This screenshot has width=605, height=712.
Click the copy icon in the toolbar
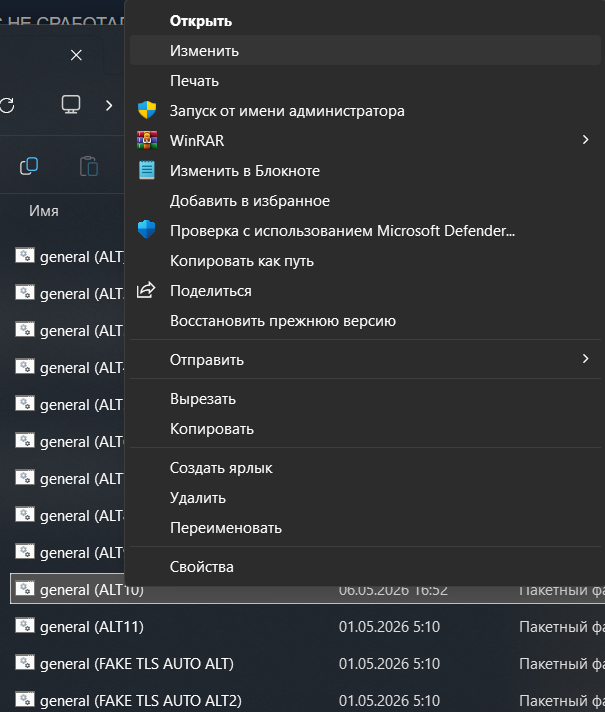point(29,166)
